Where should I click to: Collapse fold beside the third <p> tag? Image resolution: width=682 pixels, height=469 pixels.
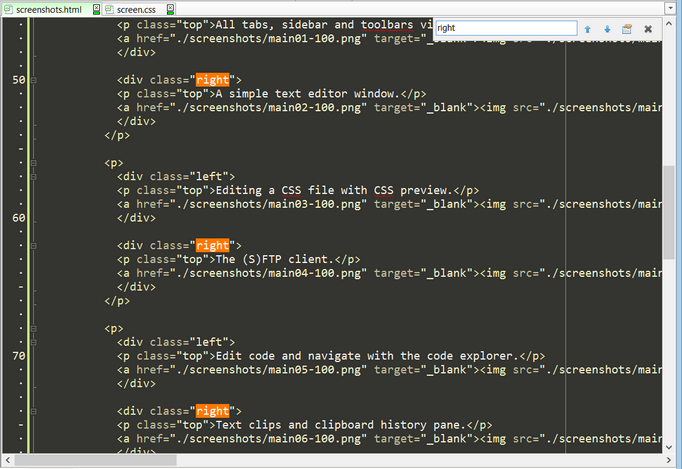(33, 328)
